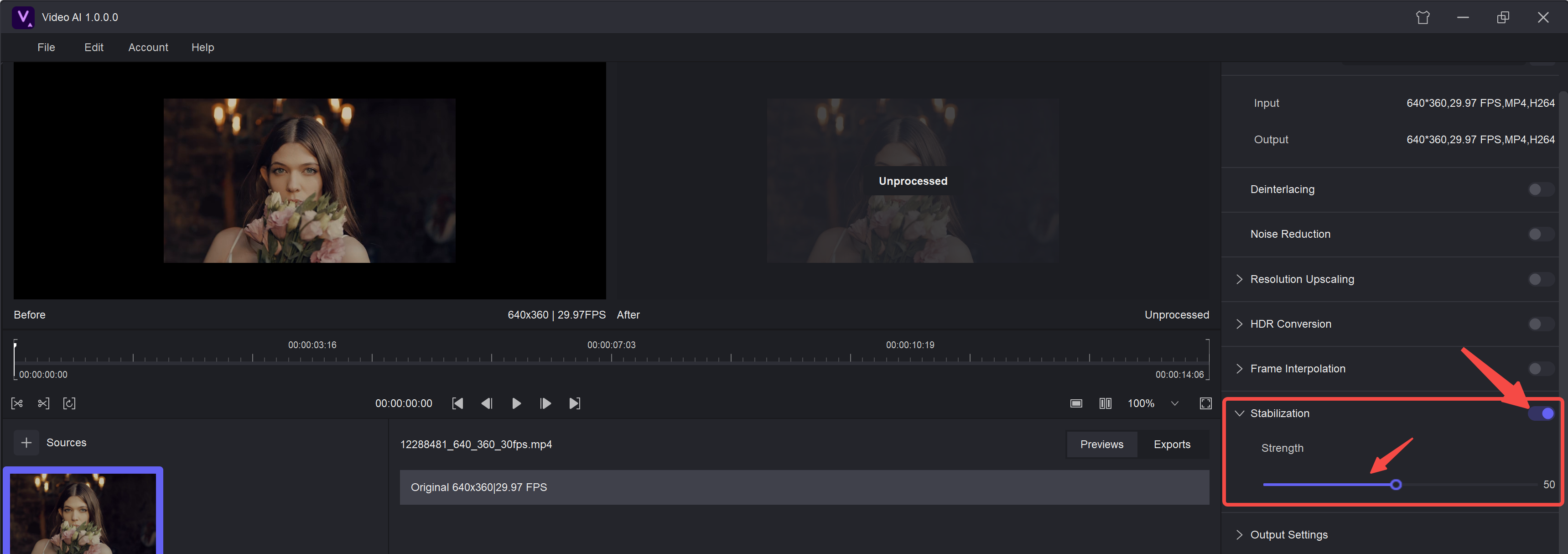Switch to side-by-side compare view icon
The image size is (1568, 554).
point(1106,403)
